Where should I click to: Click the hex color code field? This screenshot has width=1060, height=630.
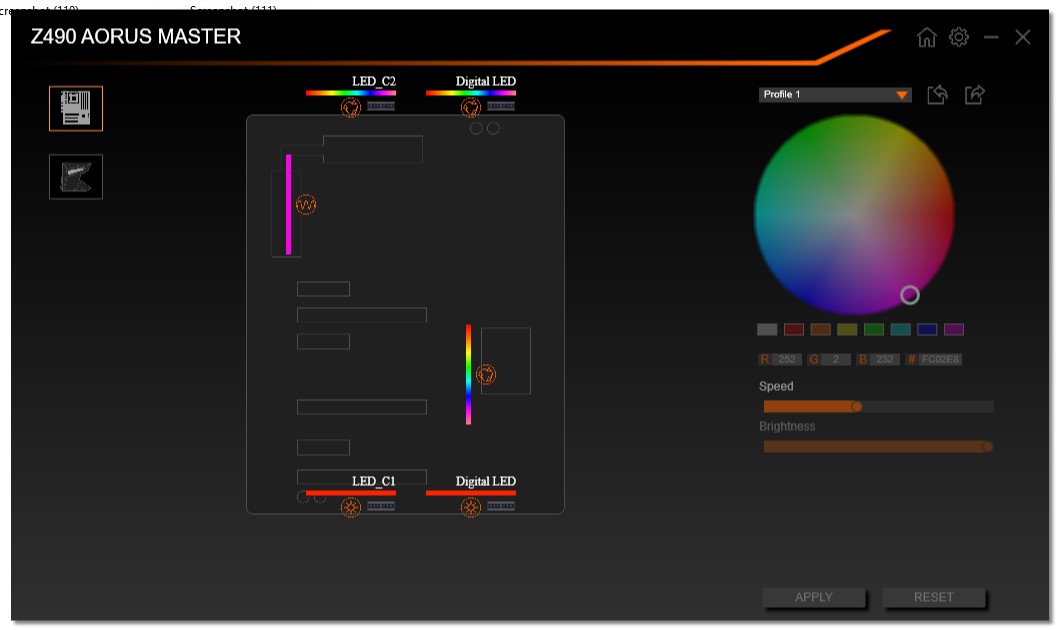[x=940, y=359]
